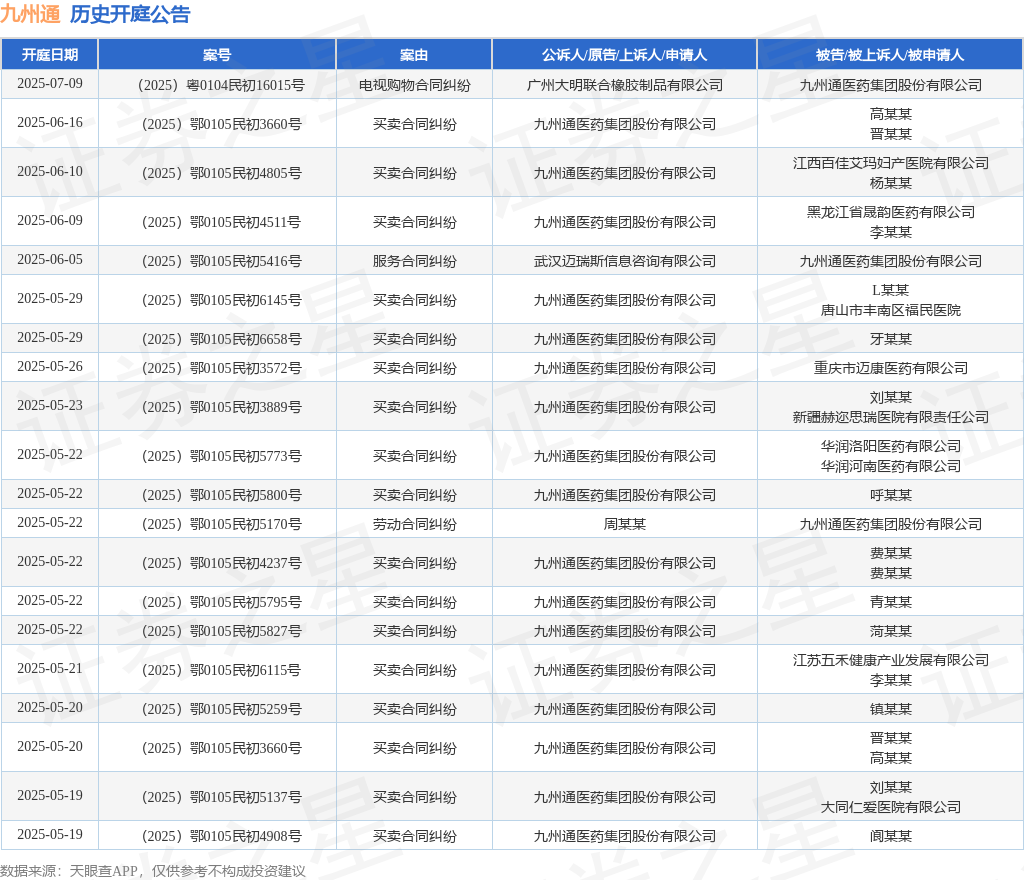Click plaintiff name "周某某"

tap(625, 524)
